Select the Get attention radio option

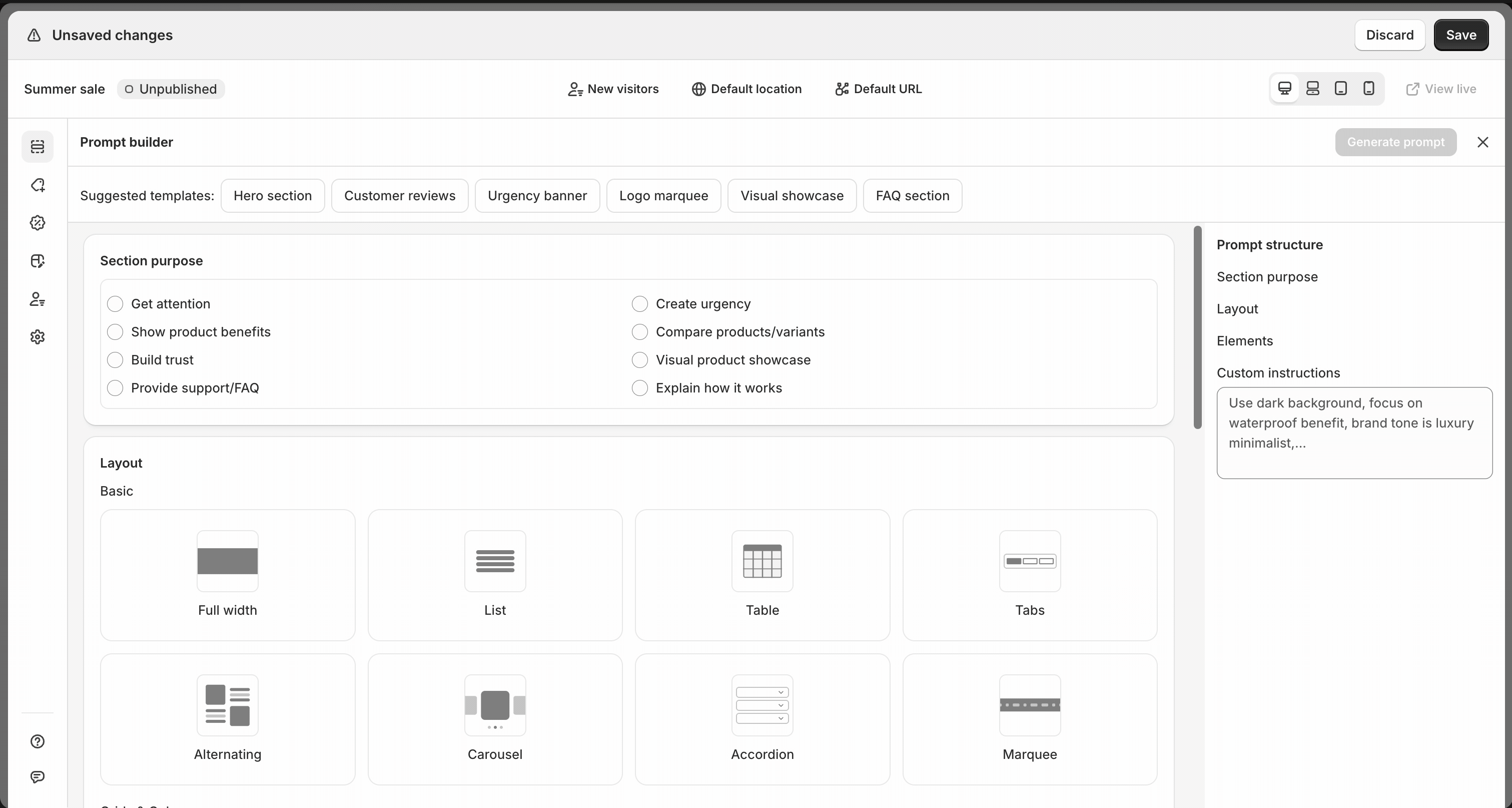115,304
